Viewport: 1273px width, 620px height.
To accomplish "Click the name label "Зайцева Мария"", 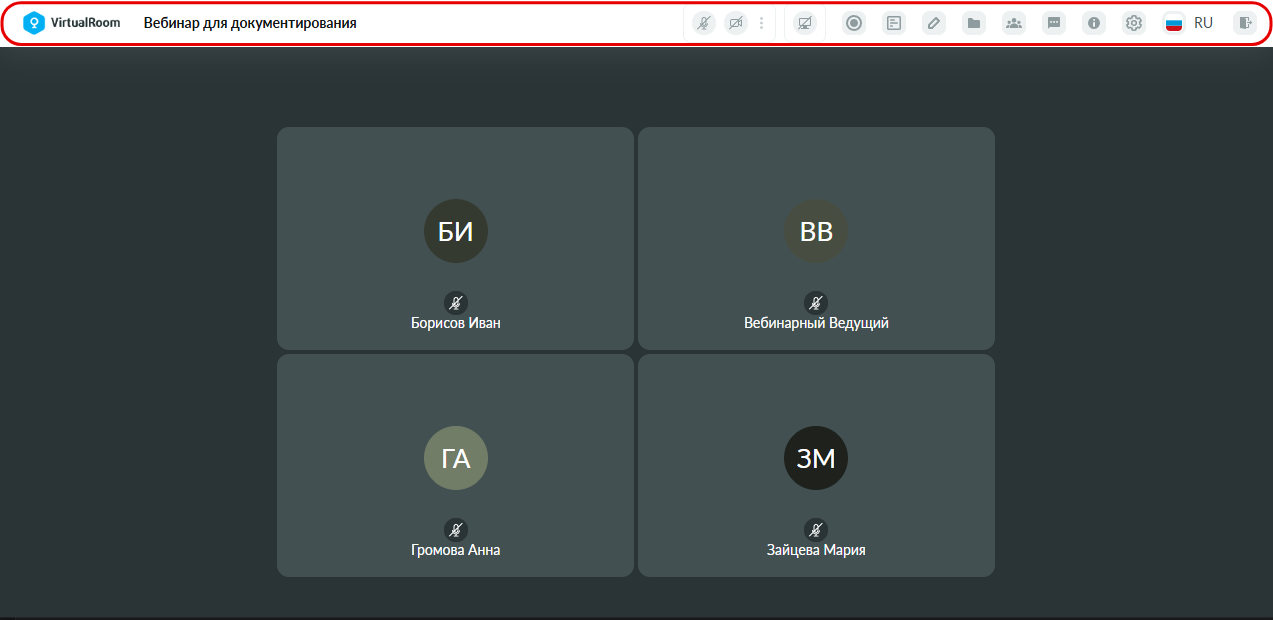I will coord(816,551).
